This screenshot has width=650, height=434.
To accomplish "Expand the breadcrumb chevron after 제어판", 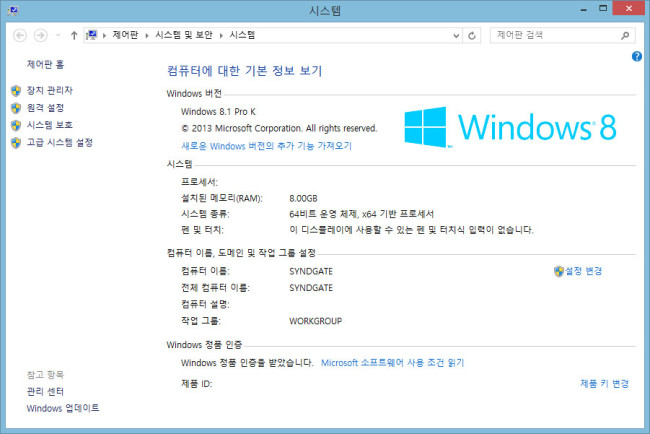I will coord(147,36).
